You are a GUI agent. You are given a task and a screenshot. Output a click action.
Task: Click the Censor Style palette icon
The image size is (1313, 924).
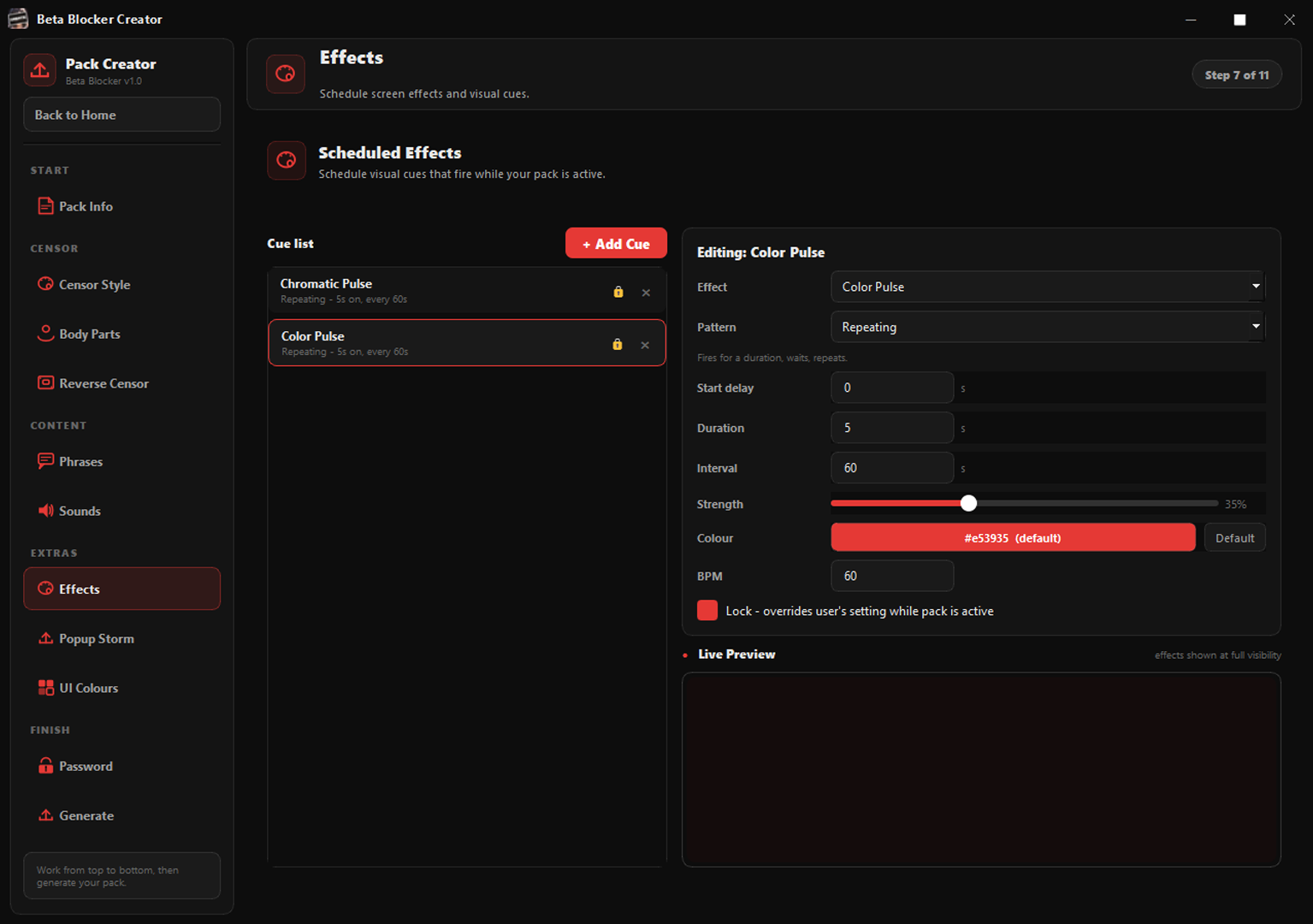pyautogui.click(x=45, y=284)
